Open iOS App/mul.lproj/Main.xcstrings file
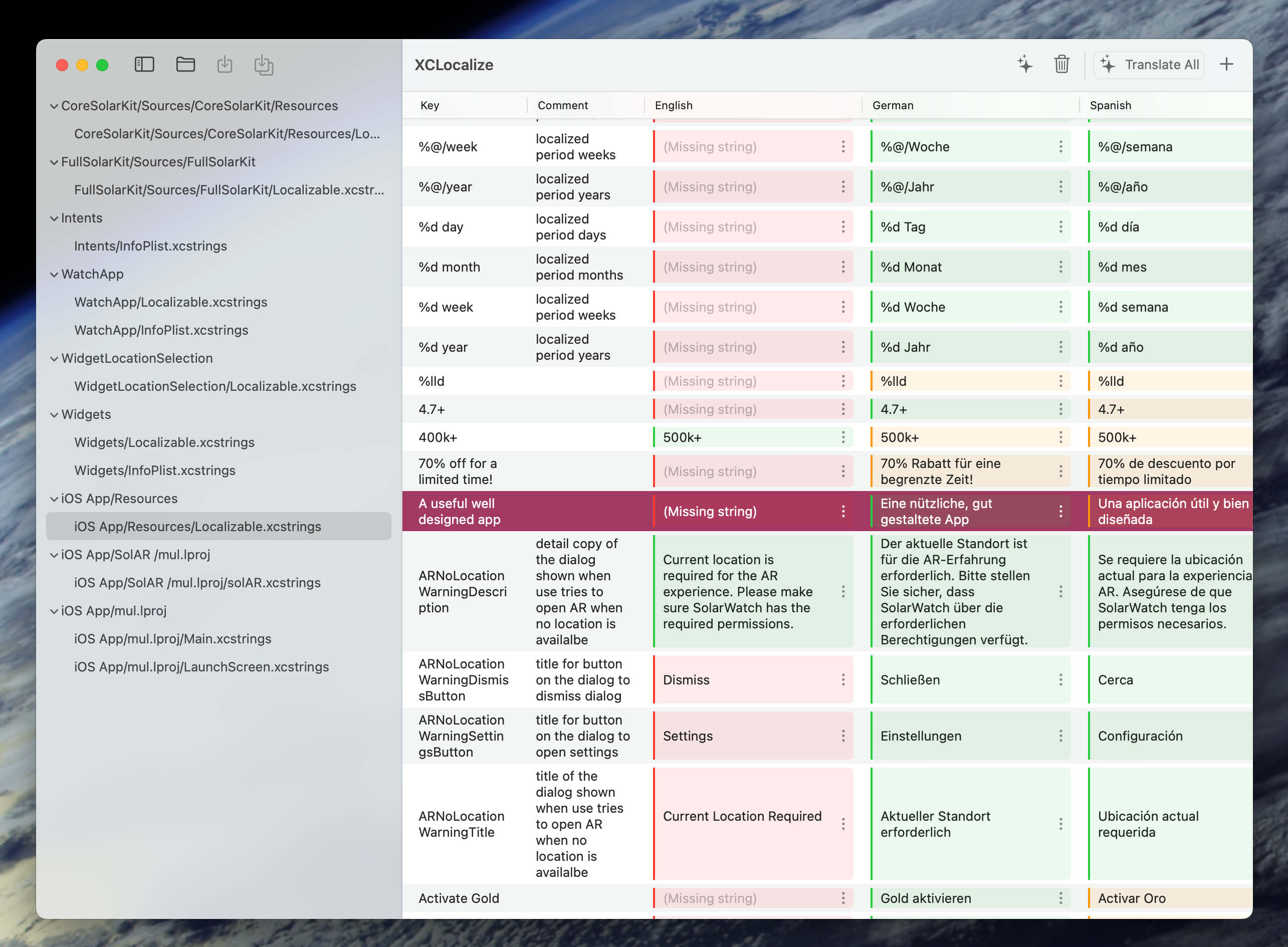 pyautogui.click(x=172, y=638)
